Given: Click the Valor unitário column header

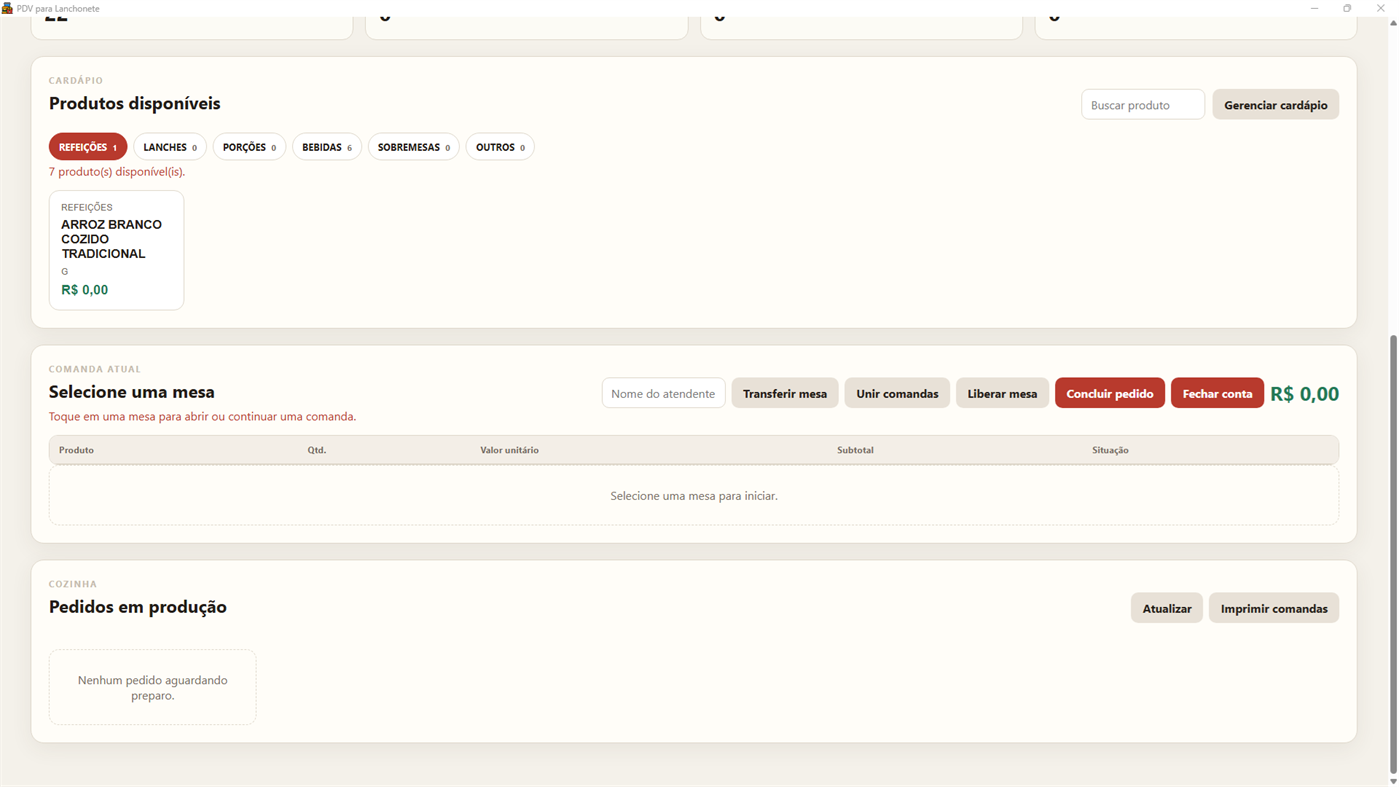Looking at the screenshot, I should click(509, 450).
